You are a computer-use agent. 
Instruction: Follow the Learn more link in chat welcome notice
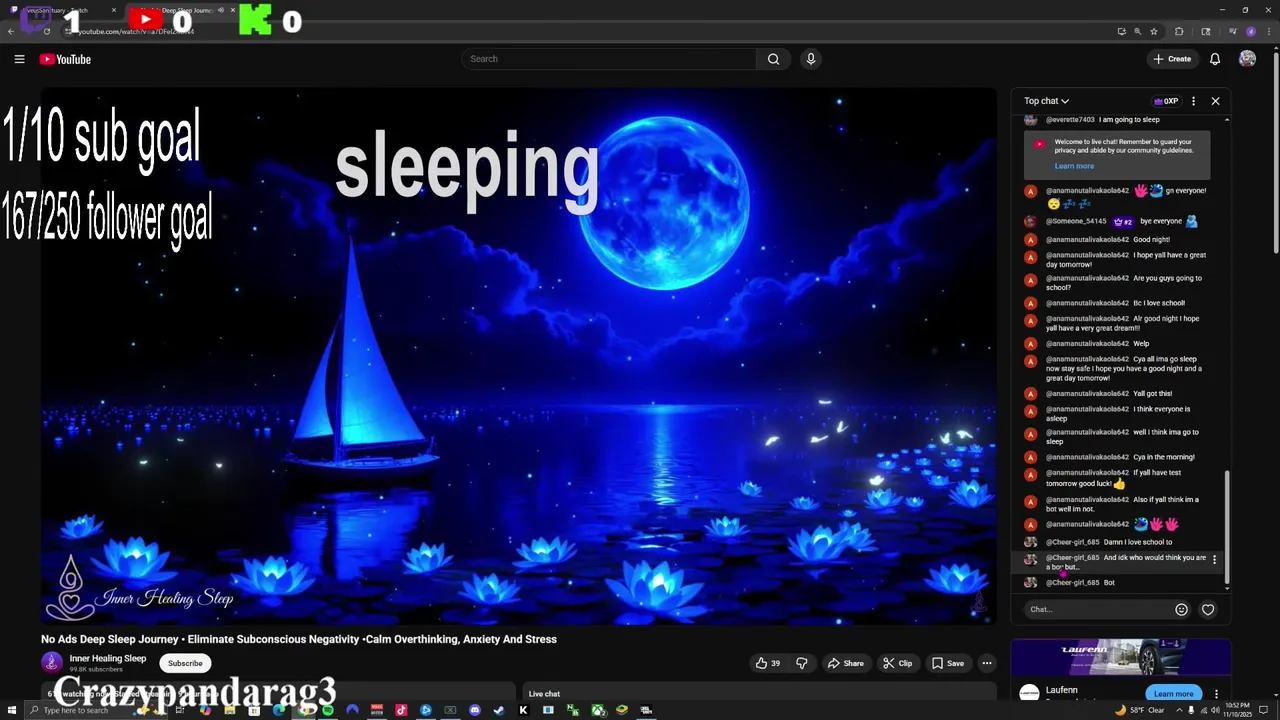pos(1074,166)
